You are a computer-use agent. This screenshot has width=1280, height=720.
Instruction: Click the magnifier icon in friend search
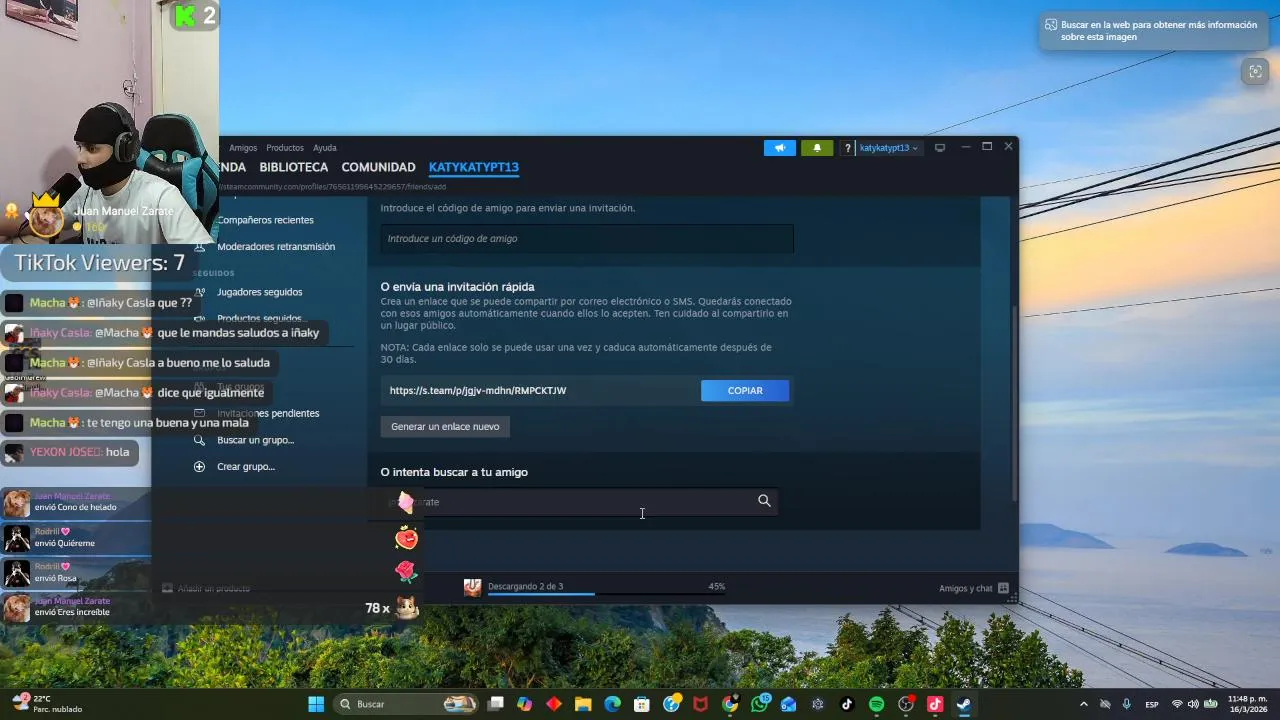[764, 501]
